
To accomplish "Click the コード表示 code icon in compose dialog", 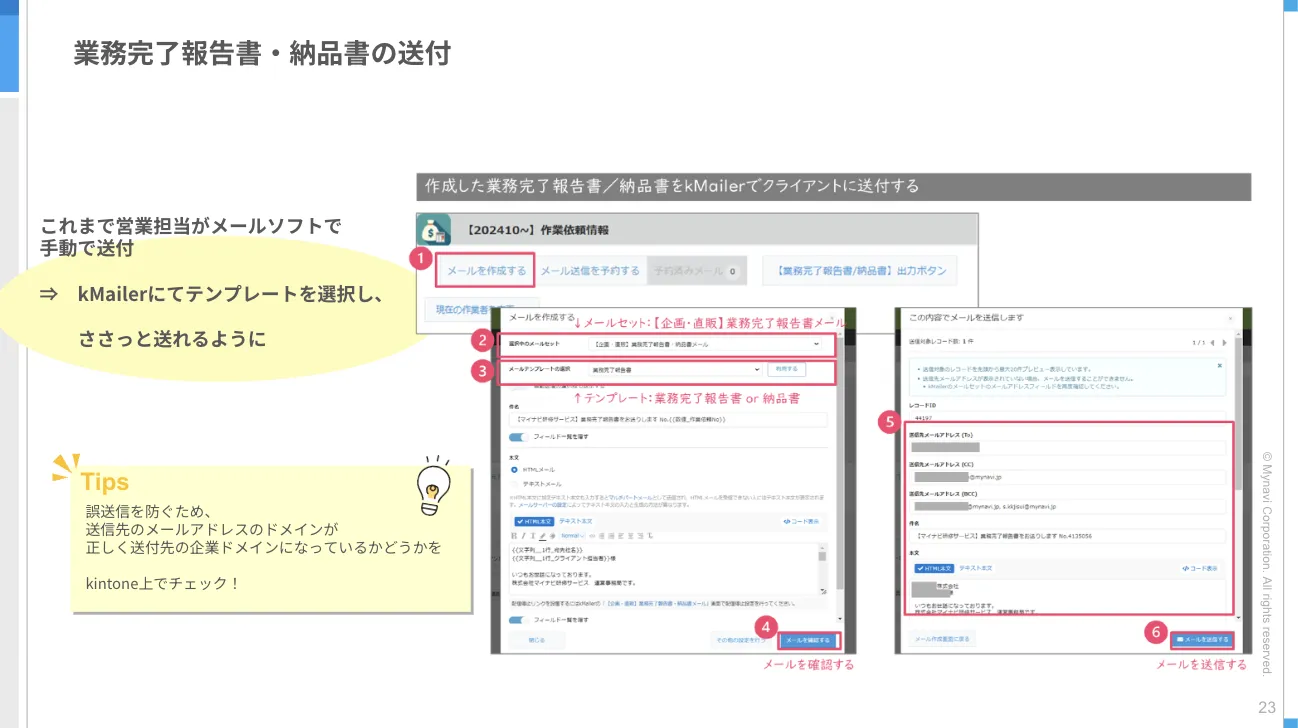I will (802, 521).
